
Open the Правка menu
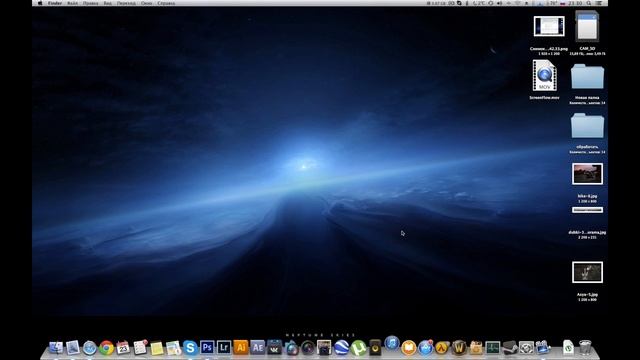coord(90,3)
